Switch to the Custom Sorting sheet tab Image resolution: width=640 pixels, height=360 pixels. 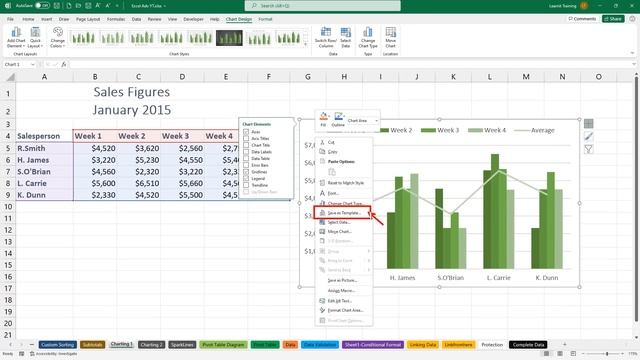click(x=58, y=345)
